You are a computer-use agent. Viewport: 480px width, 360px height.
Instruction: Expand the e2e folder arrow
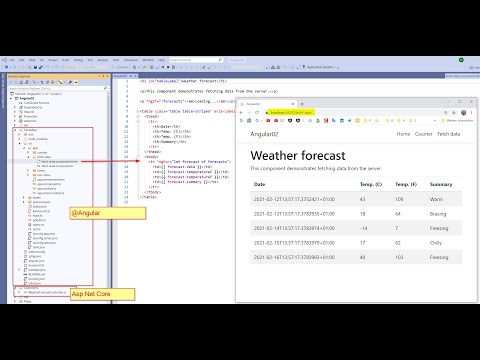coord(19,134)
